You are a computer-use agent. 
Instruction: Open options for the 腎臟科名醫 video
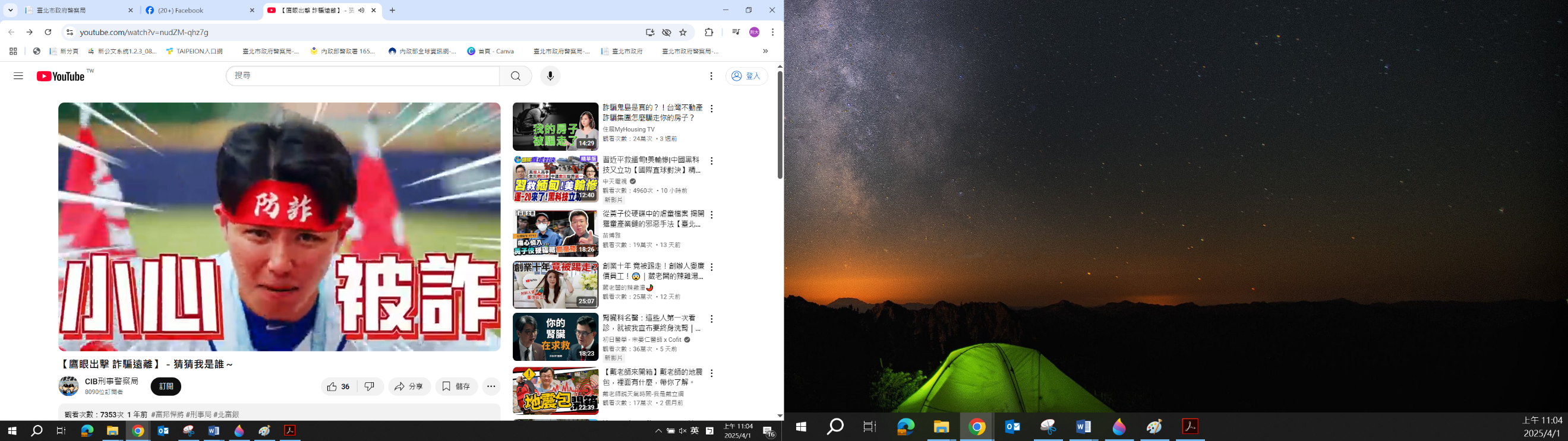tap(711, 319)
